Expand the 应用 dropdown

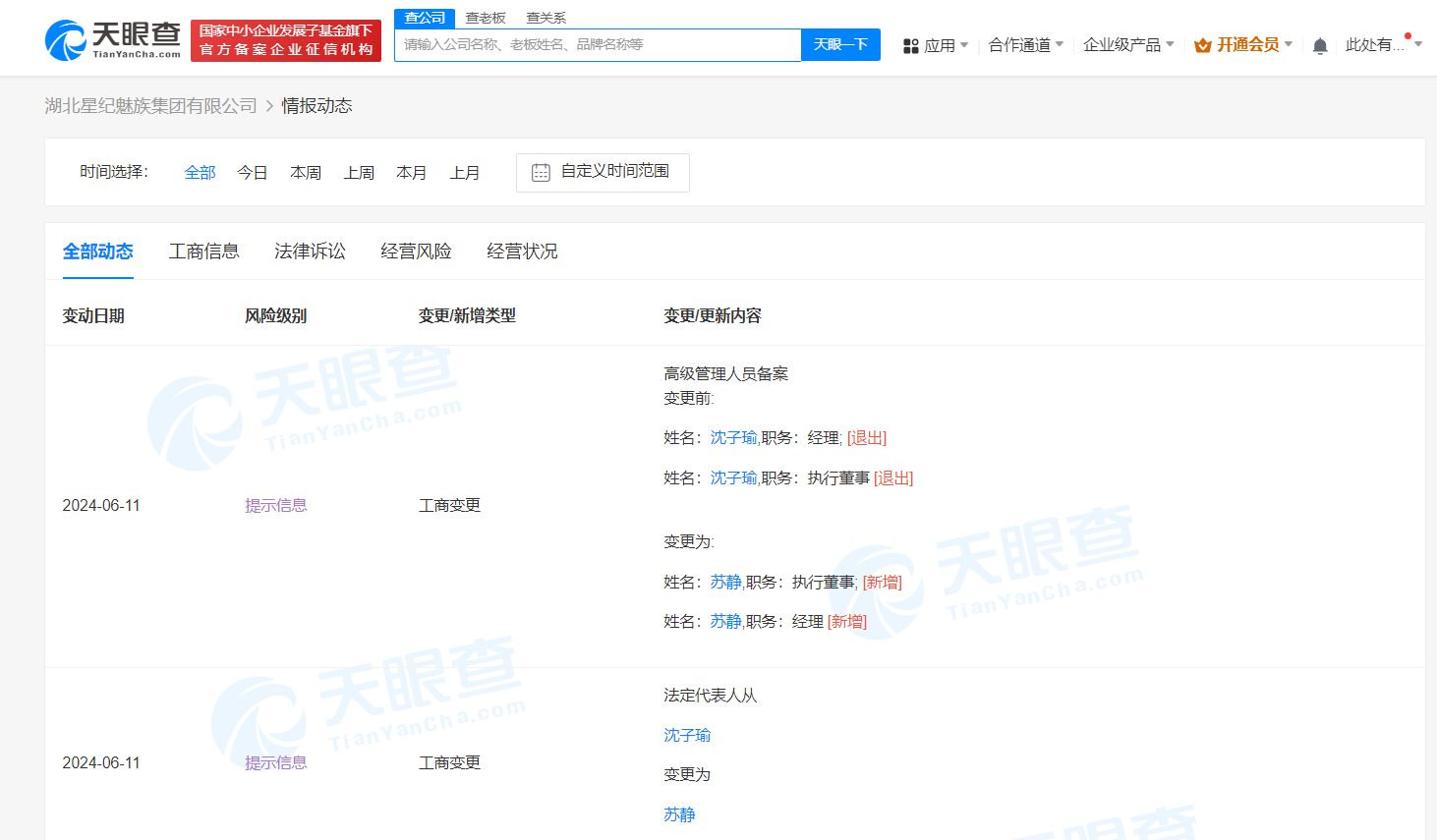point(946,45)
